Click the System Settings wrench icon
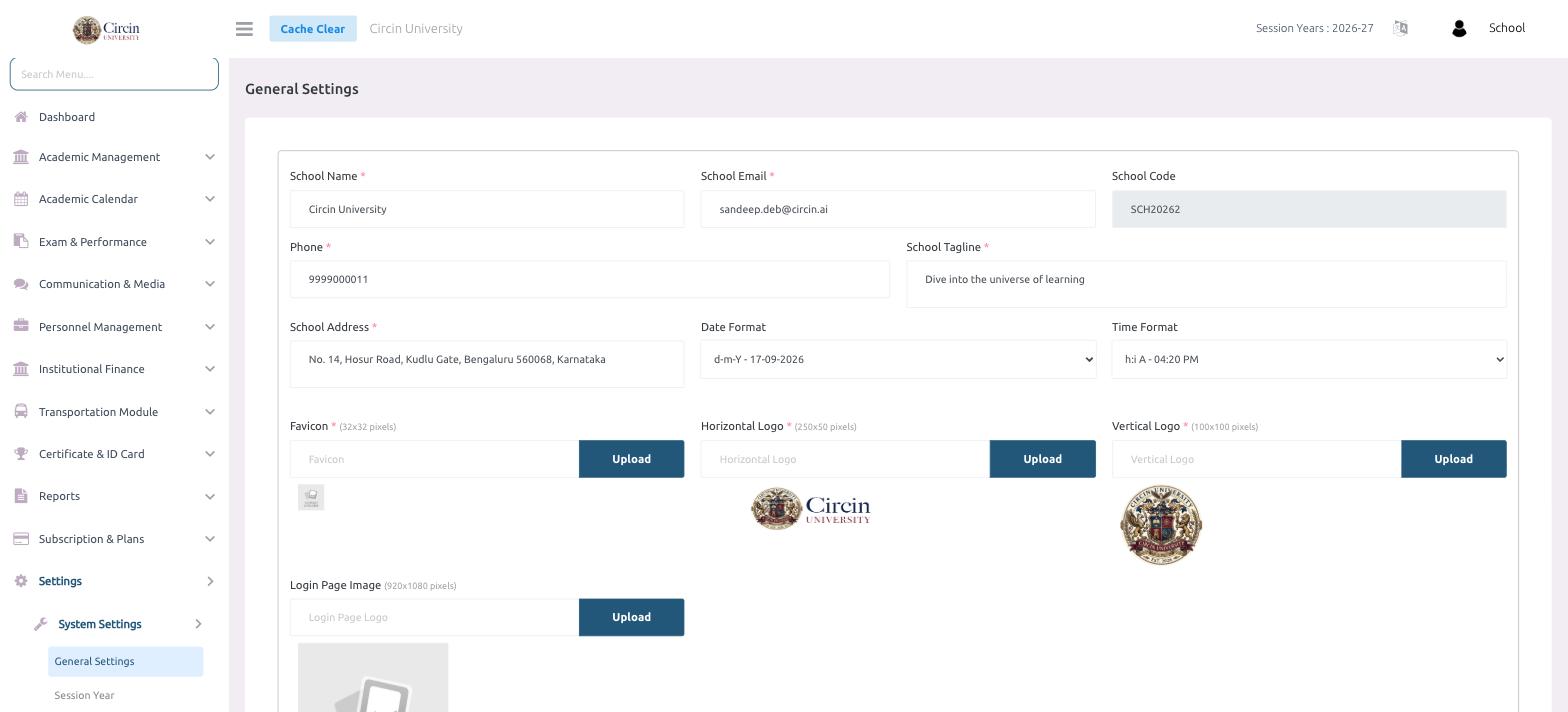 pyautogui.click(x=41, y=624)
